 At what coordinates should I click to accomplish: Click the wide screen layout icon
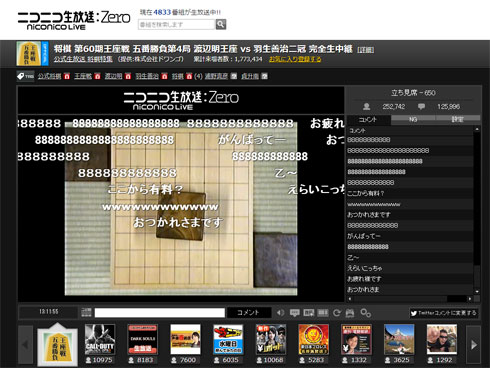323,313
